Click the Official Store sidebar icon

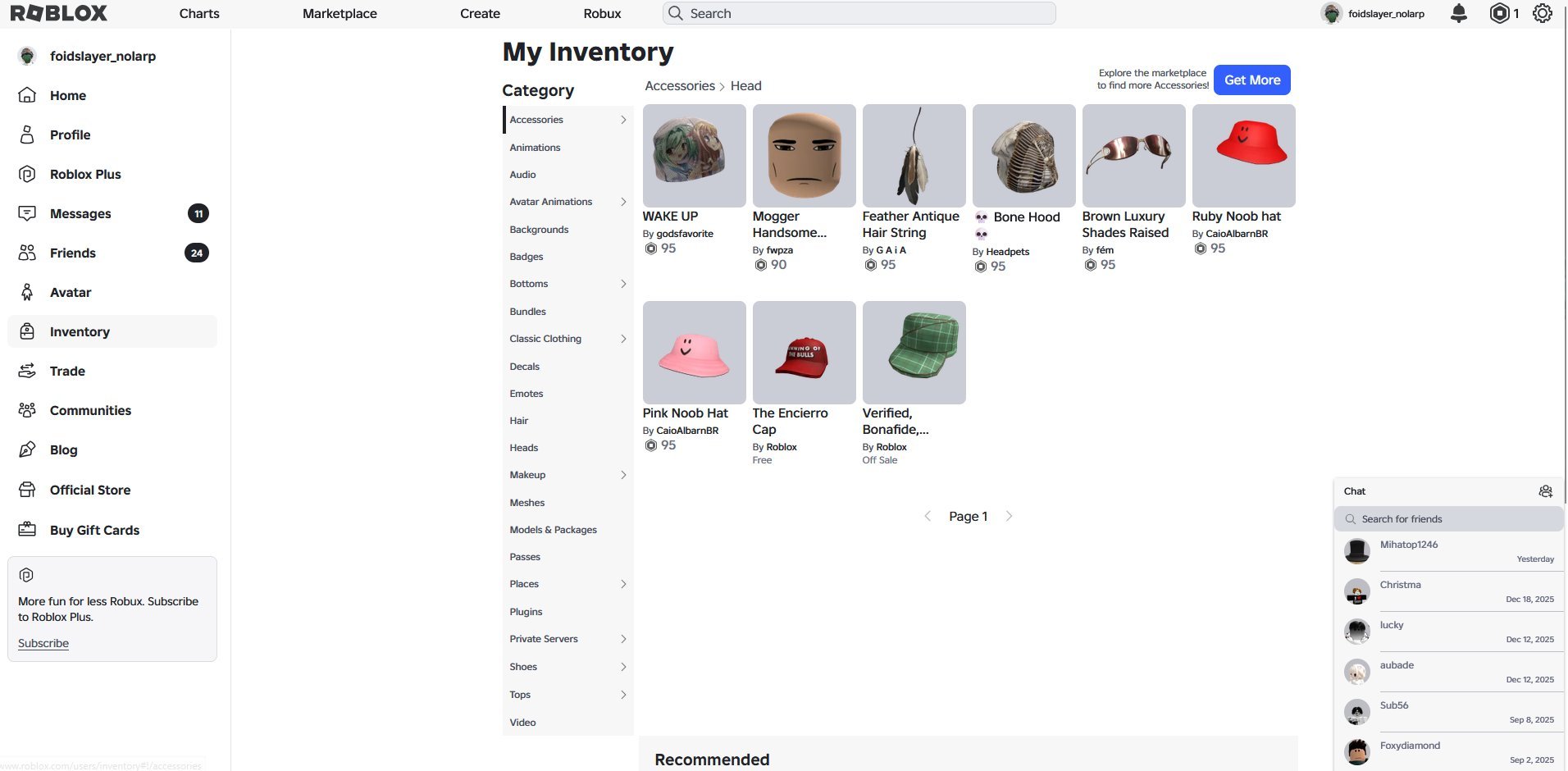(27, 490)
